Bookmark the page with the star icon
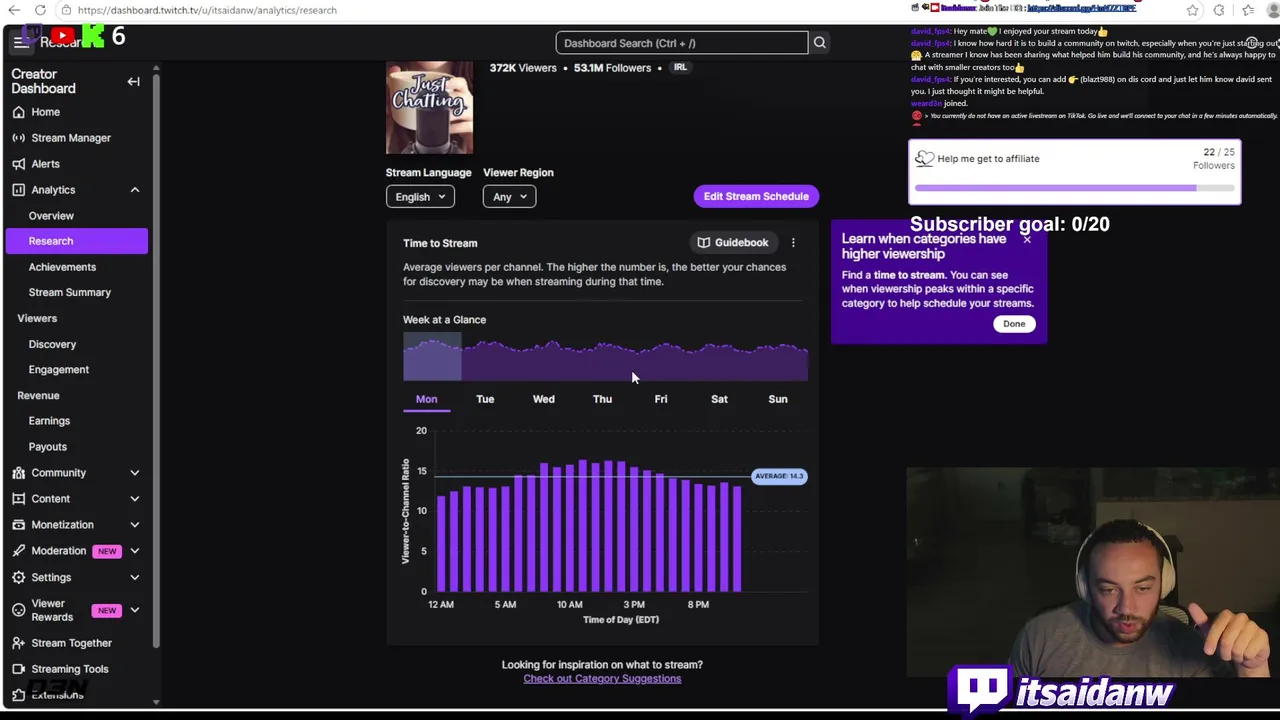This screenshot has height=720, width=1280. coord(1192,10)
